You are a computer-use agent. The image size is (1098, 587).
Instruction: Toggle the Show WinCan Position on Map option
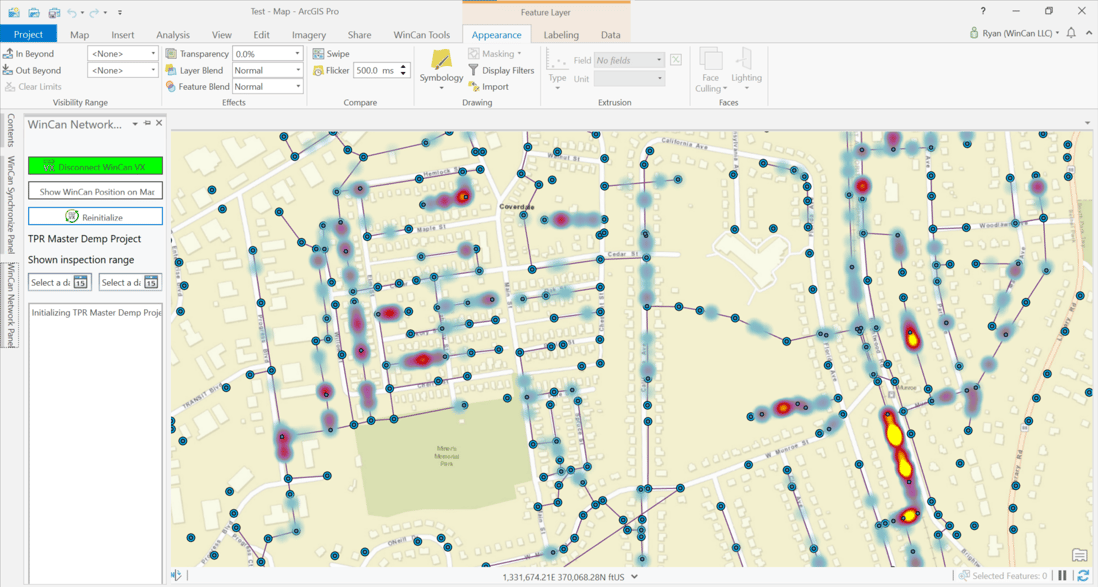(95, 191)
